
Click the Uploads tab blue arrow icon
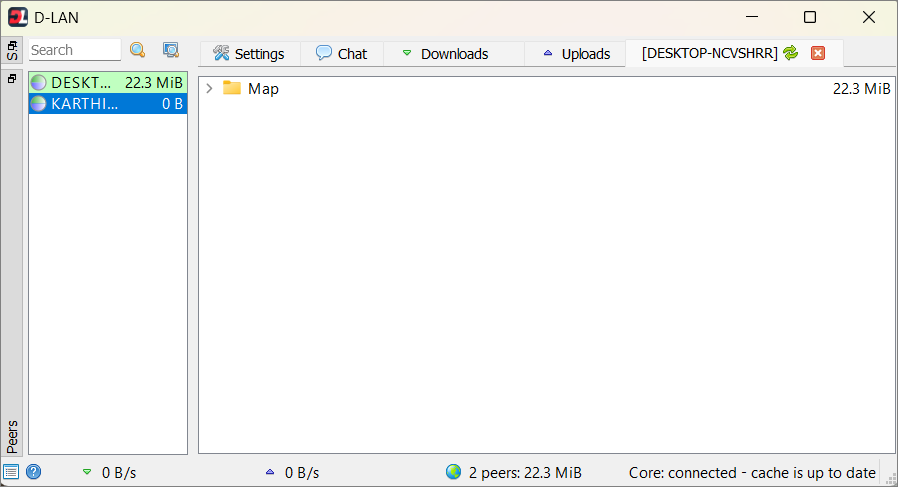548,53
